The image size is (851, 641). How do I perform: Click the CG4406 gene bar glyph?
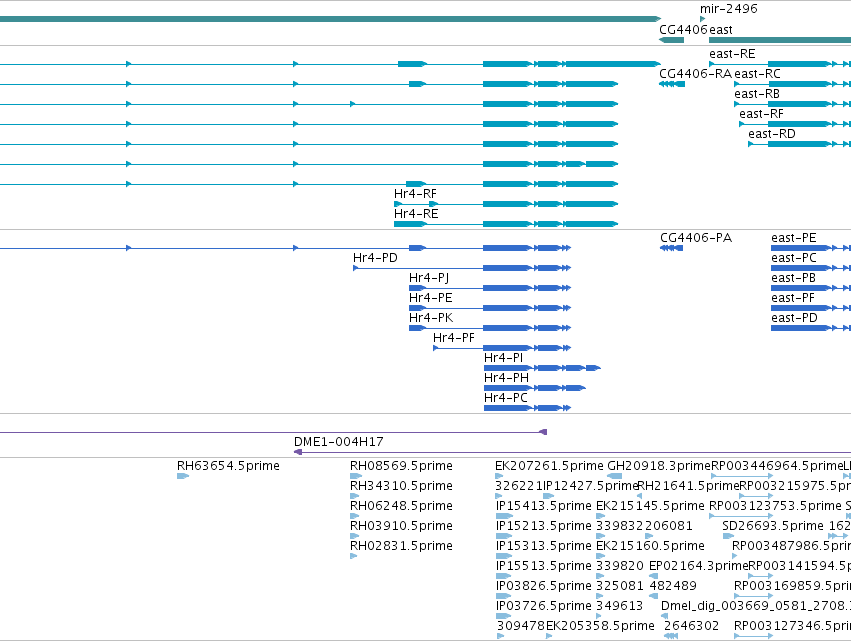coord(671,40)
